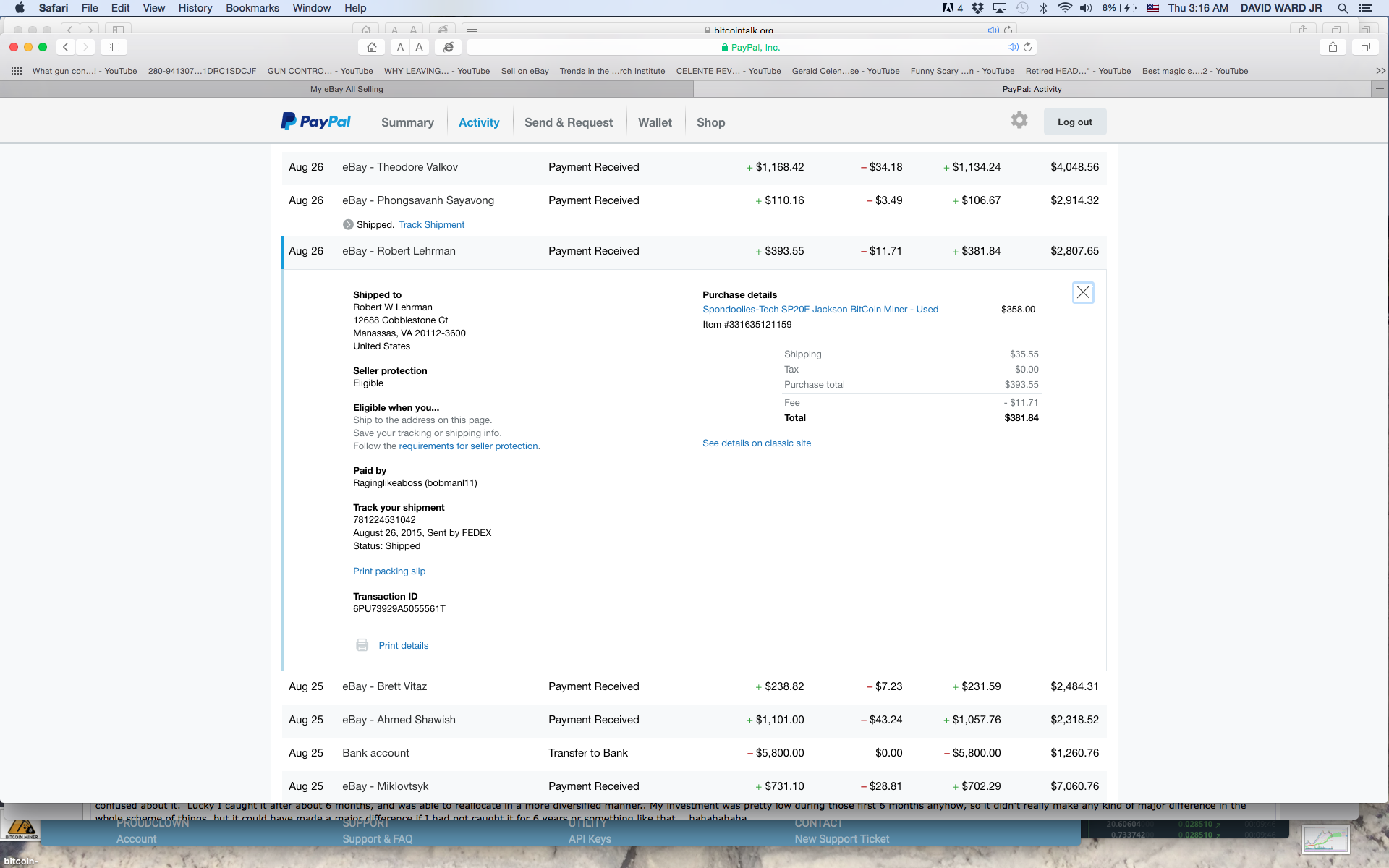Select tracking number 781224531042
1389x868 pixels.
coord(384,519)
